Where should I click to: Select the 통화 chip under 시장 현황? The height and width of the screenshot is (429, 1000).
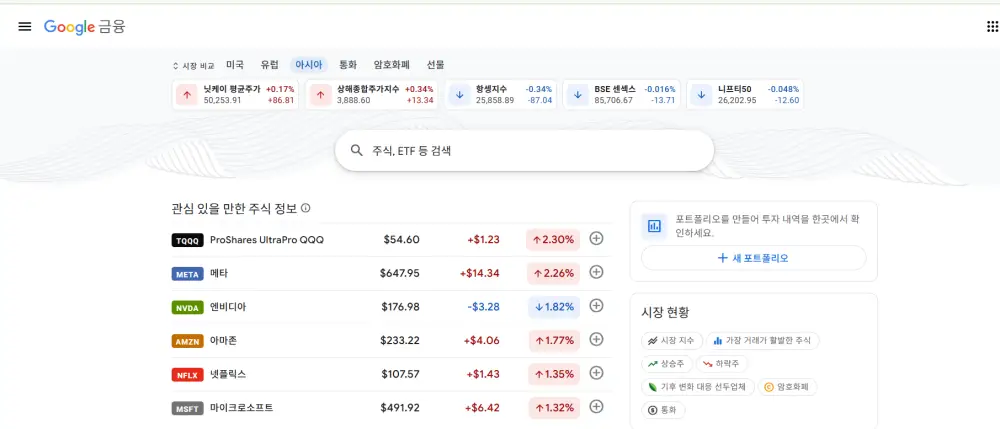click(663, 411)
